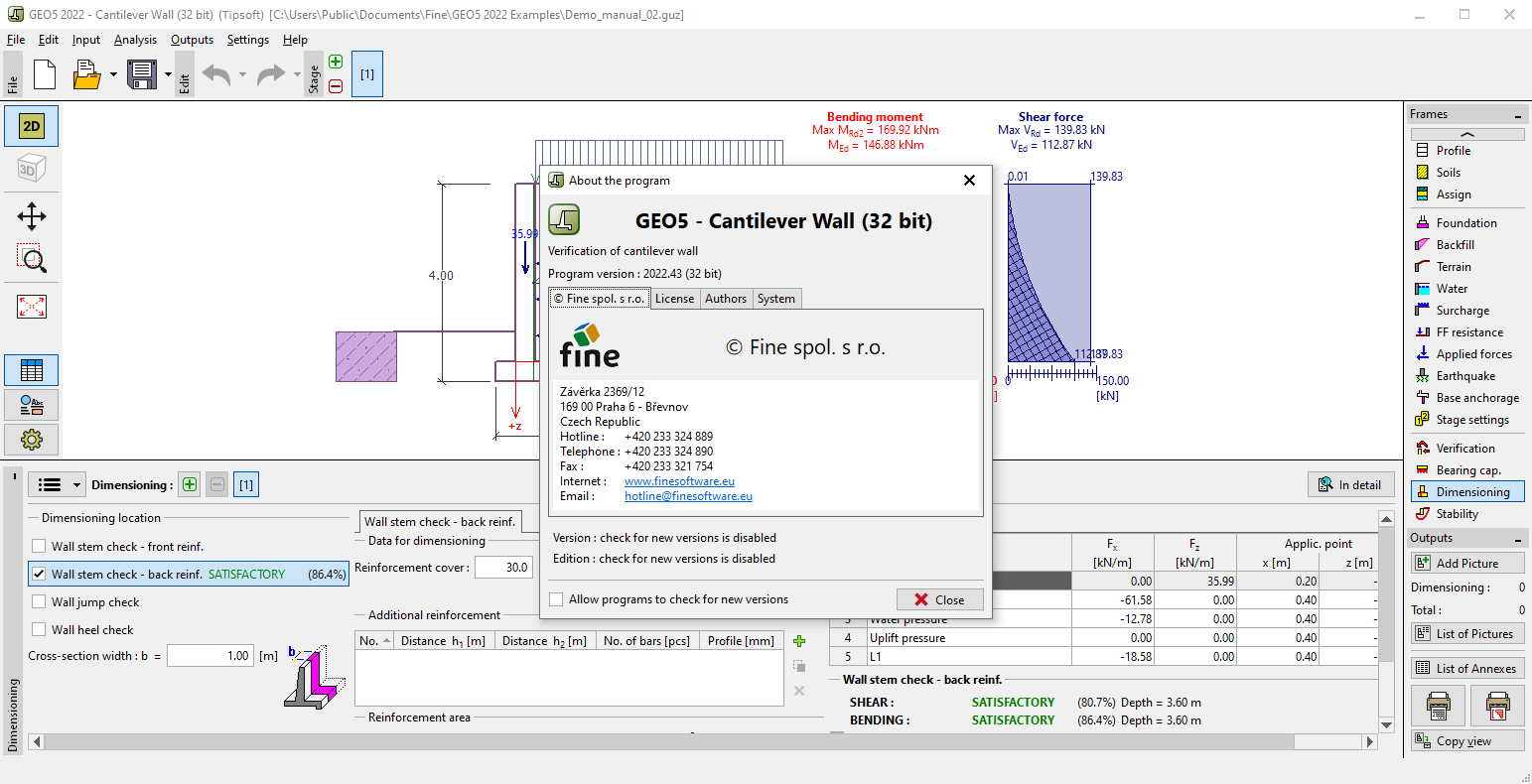Viewport: 1532px width, 784px height.
Task: Select the Uplift pressure table row
Action: tap(1102, 638)
